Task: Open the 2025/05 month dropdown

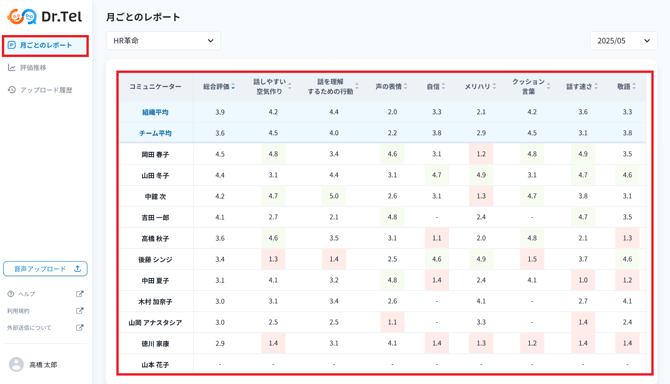Action: click(623, 41)
